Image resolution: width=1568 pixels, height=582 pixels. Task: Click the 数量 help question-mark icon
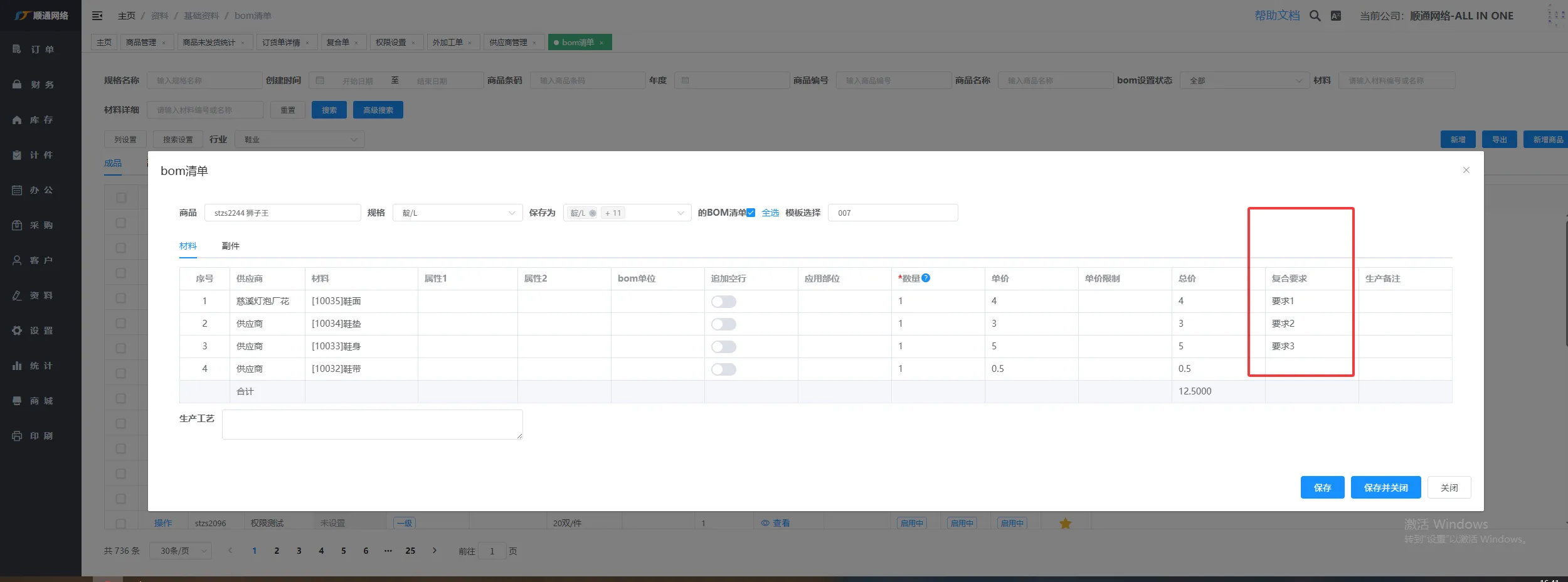(x=926, y=278)
